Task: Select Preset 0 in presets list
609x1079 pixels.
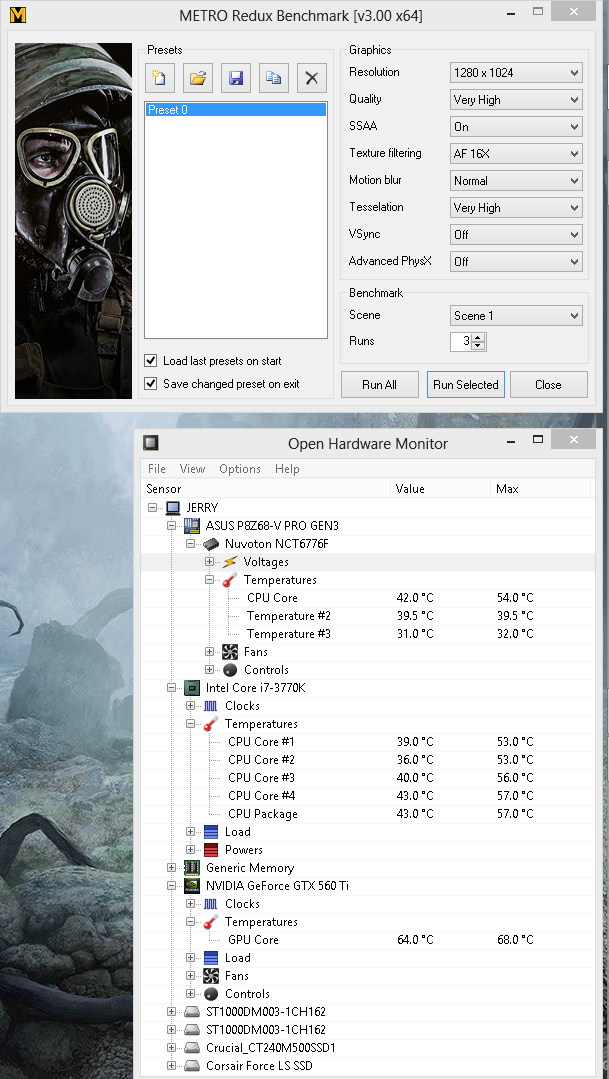Action: coord(235,110)
